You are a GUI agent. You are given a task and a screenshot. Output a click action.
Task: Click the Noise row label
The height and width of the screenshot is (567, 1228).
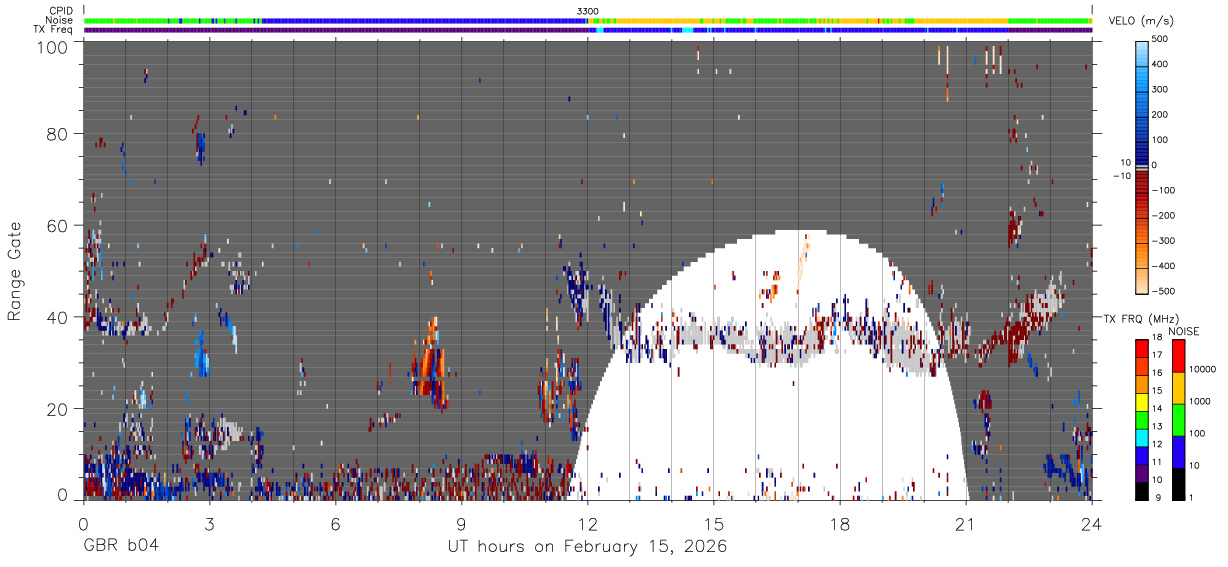pos(59,20)
